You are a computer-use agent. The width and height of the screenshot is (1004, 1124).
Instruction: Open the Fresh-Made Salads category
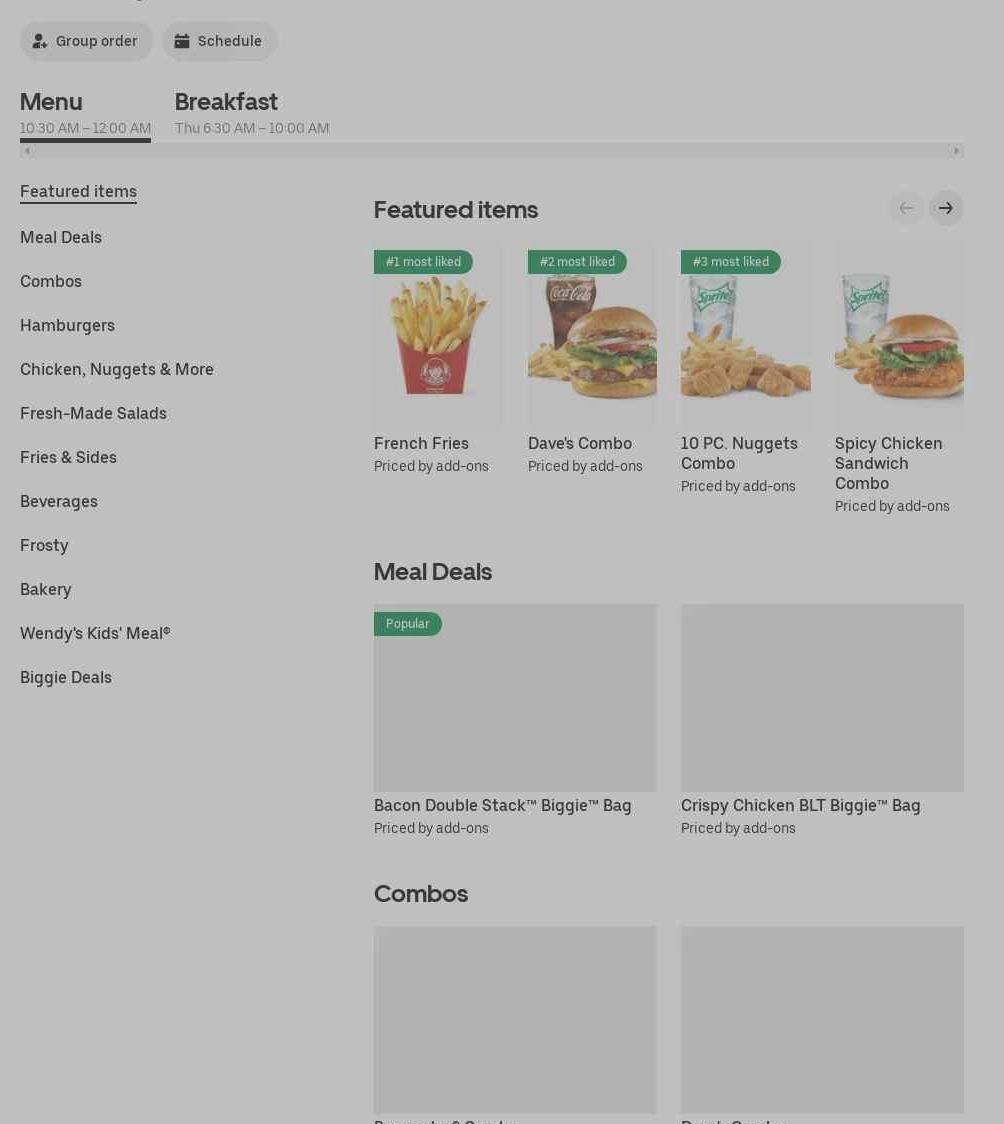(93, 414)
